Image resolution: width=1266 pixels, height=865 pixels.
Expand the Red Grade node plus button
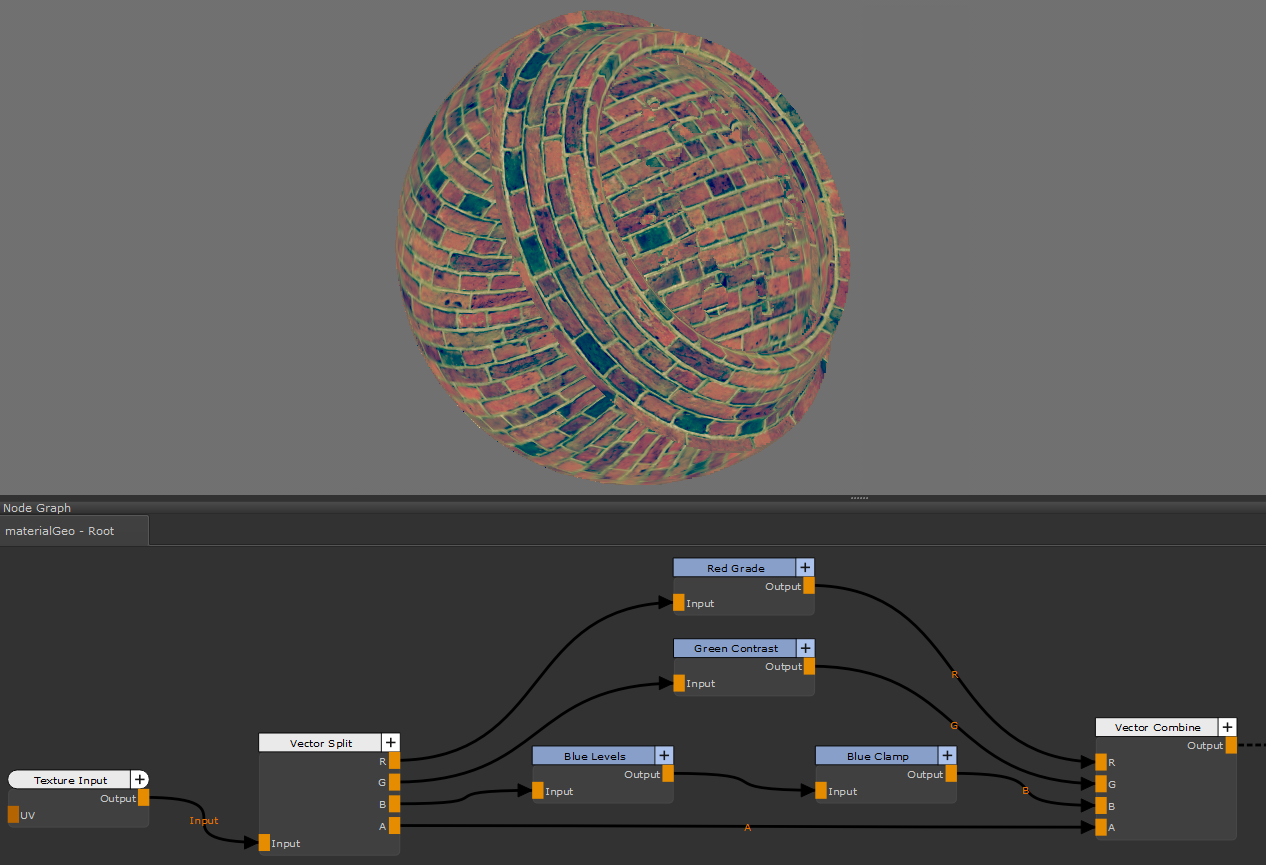[x=805, y=568]
